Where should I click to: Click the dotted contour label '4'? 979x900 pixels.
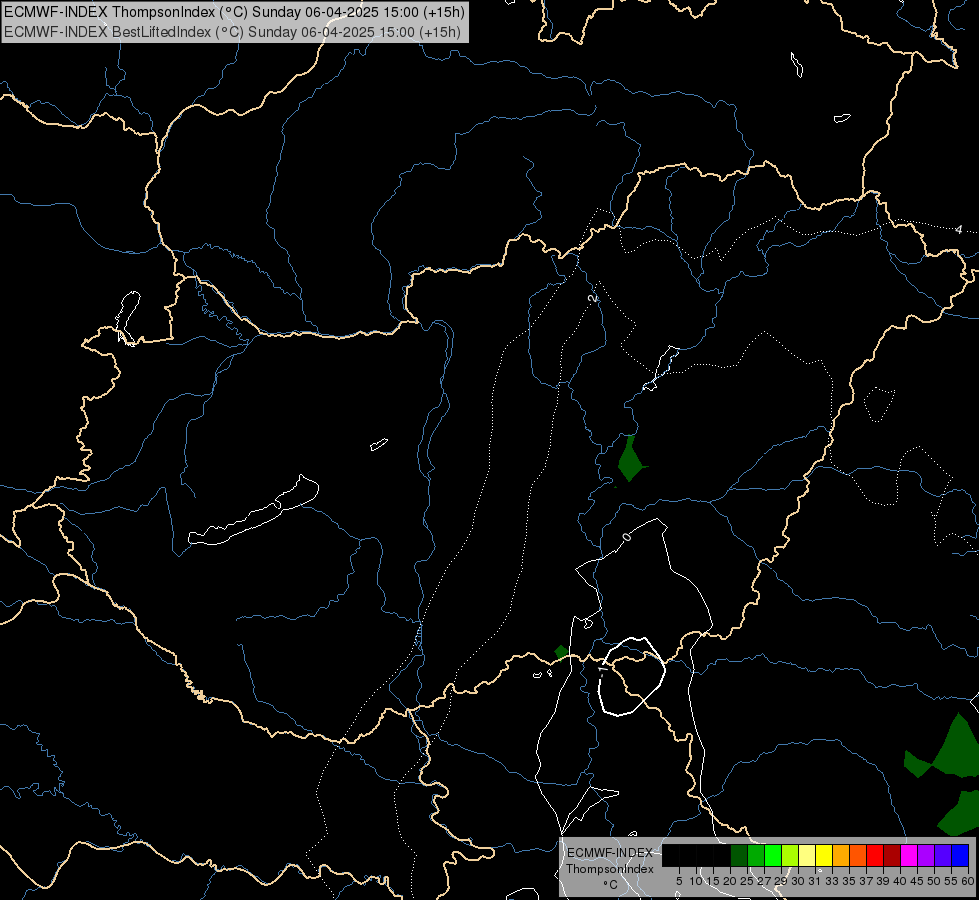(959, 230)
